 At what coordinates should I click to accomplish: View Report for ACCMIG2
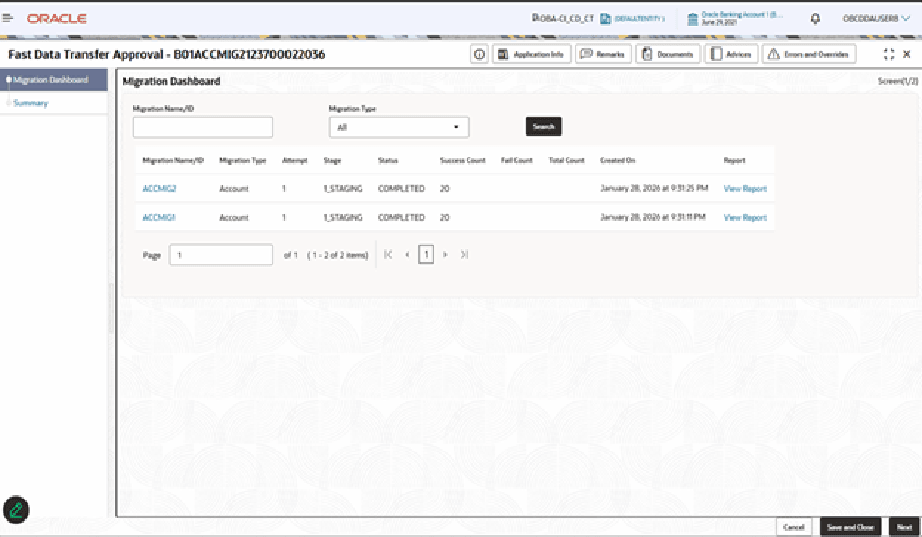[x=745, y=189]
